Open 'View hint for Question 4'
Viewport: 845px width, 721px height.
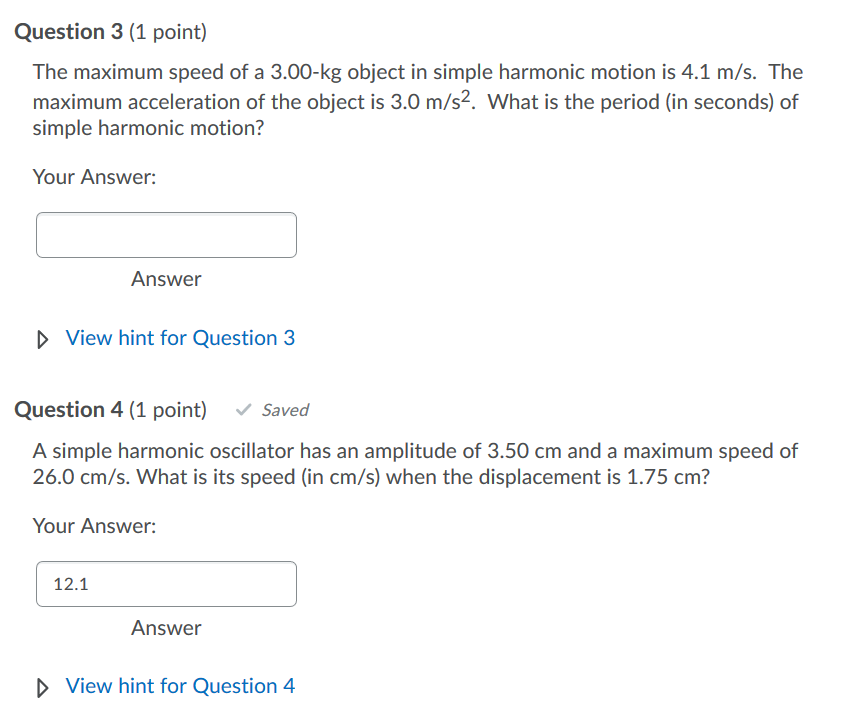pos(179,687)
